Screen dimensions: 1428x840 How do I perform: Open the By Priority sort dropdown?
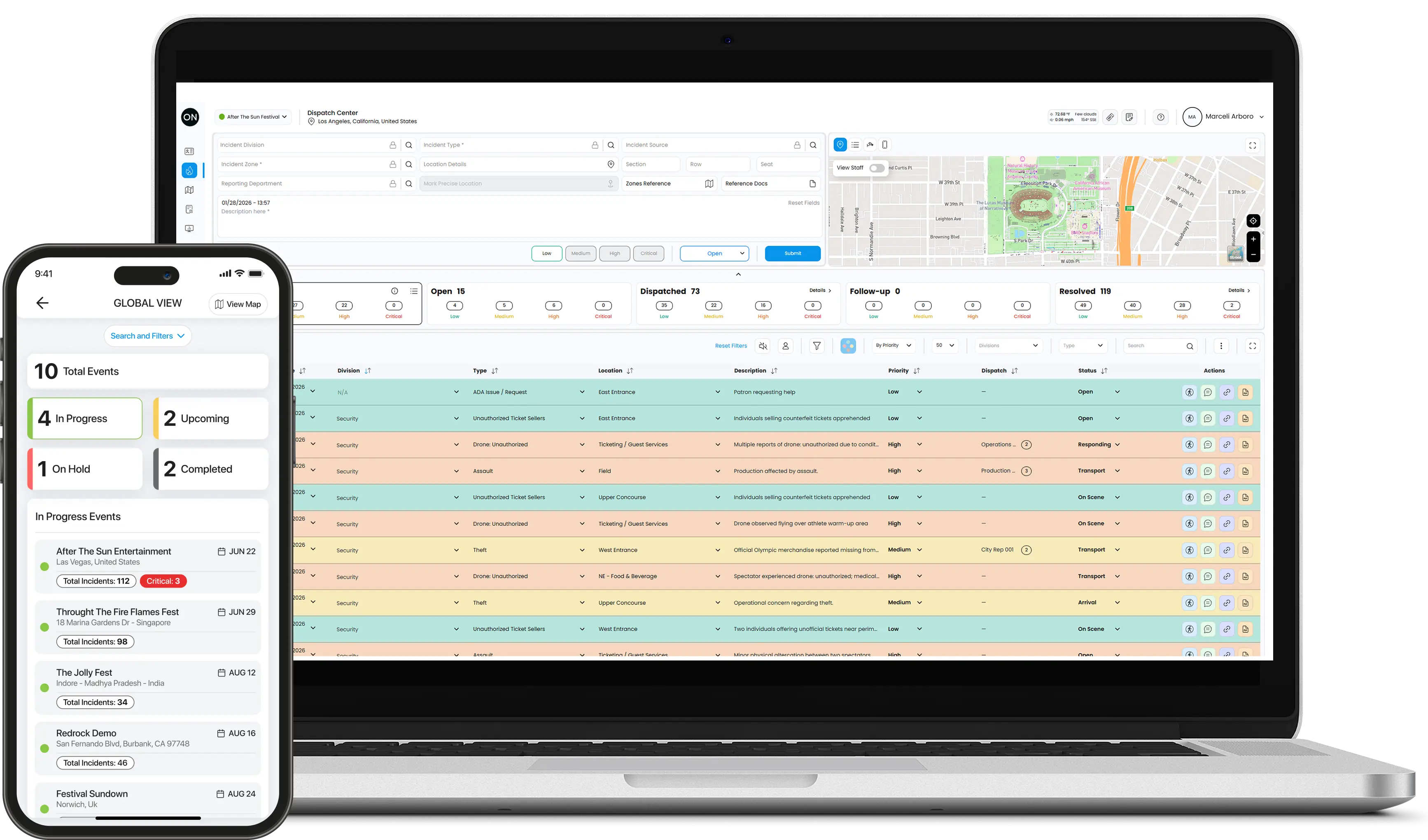[893, 345]
